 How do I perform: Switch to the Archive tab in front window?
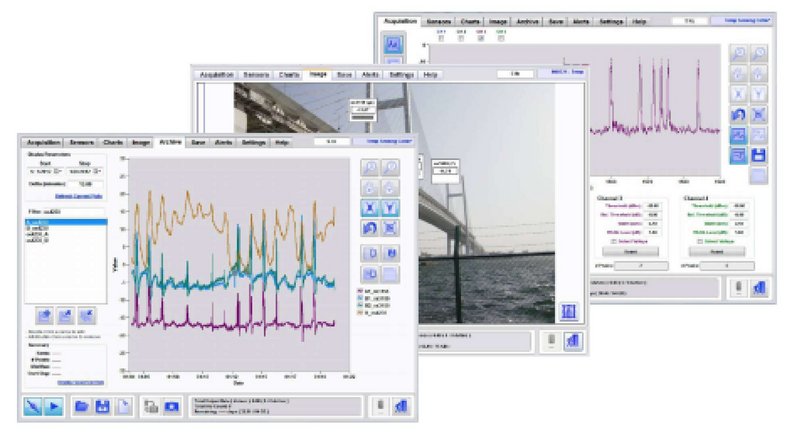click(169, 143)
